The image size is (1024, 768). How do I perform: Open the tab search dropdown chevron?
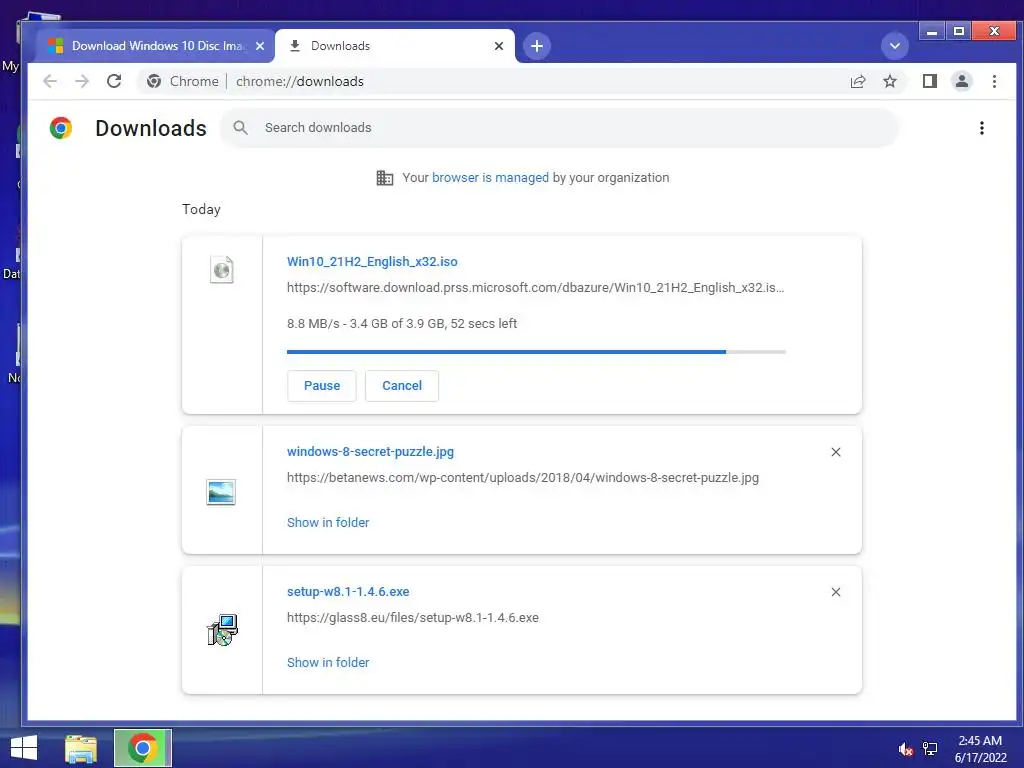pyautogui.click(x=895, y=46)
